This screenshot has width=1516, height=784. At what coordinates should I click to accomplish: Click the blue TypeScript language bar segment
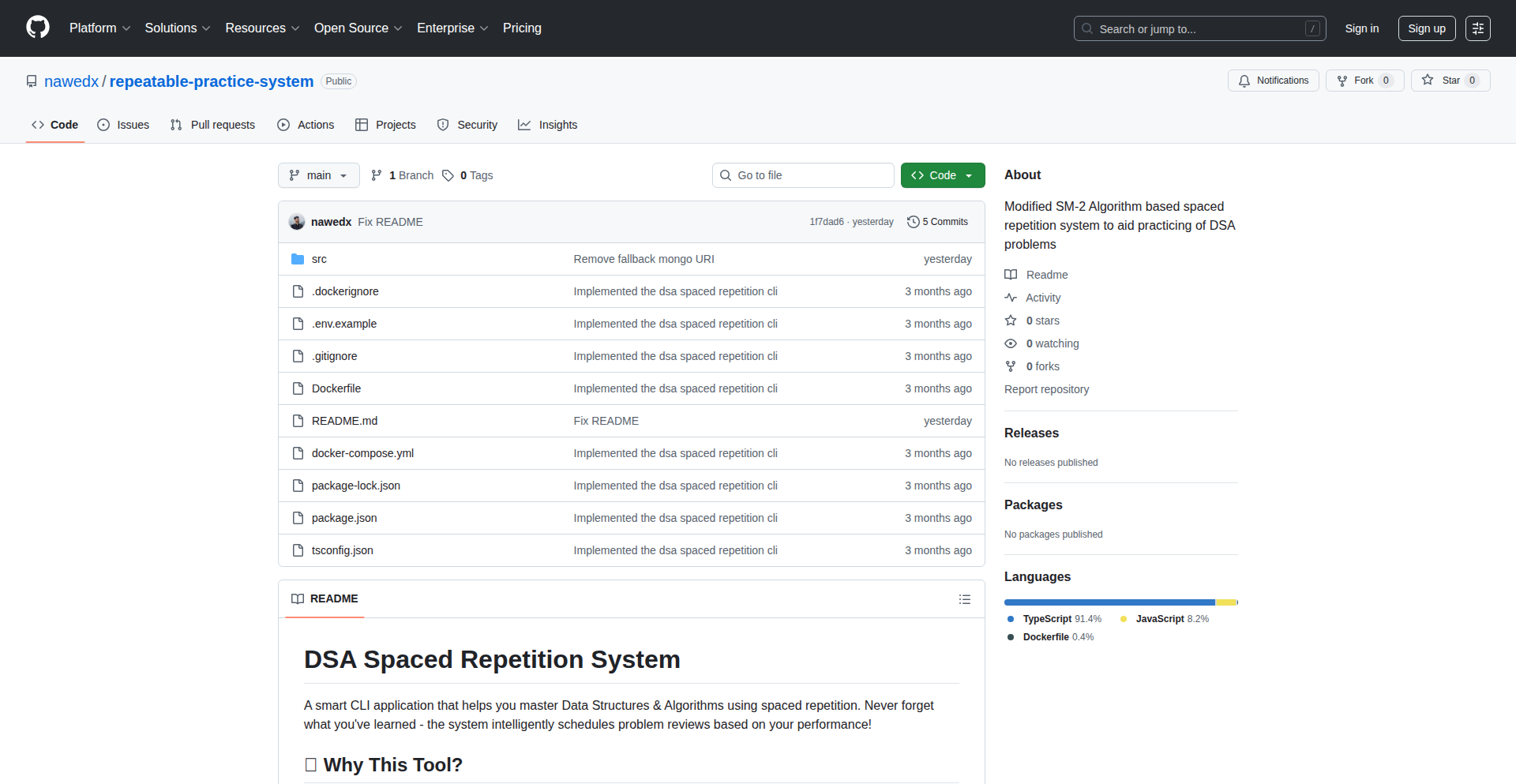coord(1109,602)
